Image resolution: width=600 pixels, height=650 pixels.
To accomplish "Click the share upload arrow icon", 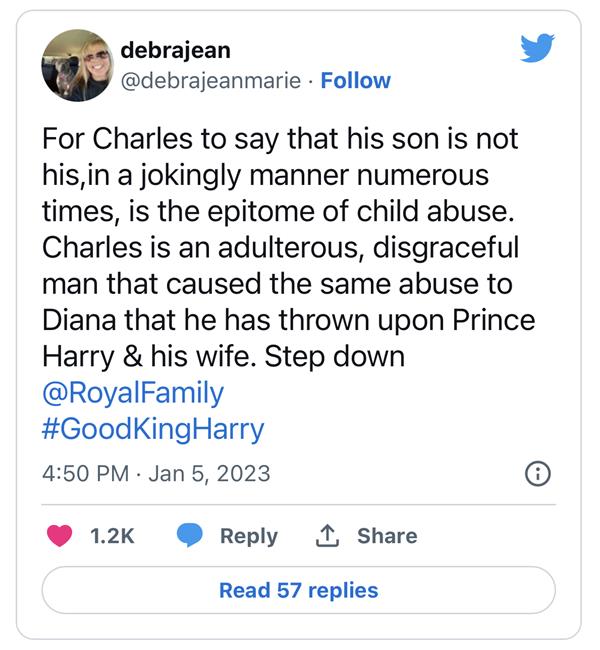I will pos(327,536).
